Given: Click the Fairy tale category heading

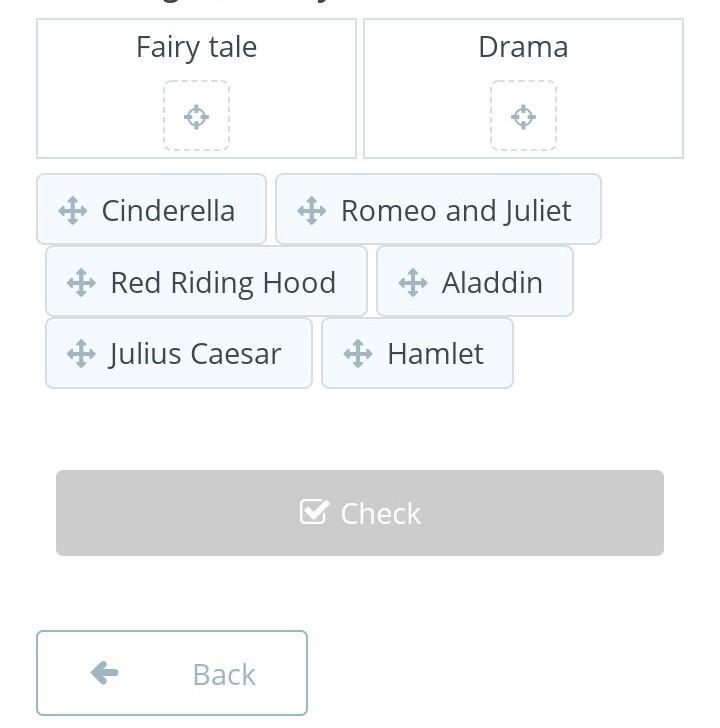Looking at the screenshot, I should pos(196,48).
